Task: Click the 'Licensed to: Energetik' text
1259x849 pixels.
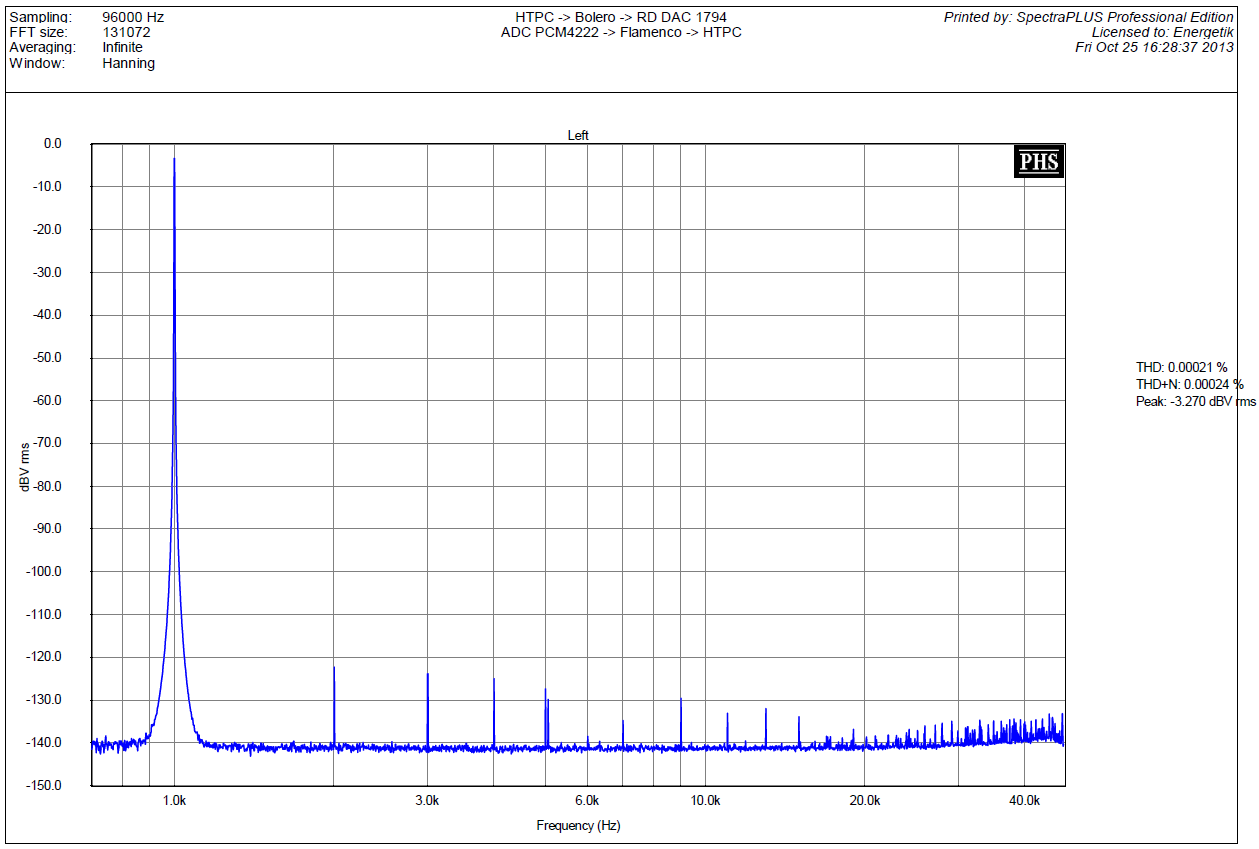Action: pos(1163,32)
